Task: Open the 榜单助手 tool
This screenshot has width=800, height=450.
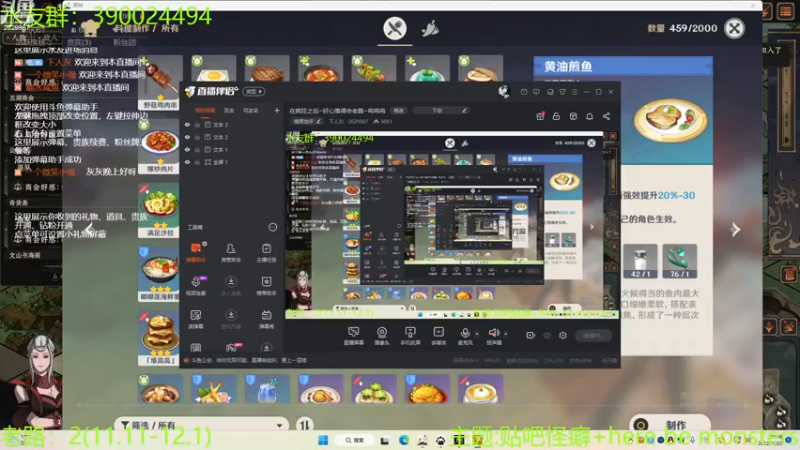Action: pos(266,286)
